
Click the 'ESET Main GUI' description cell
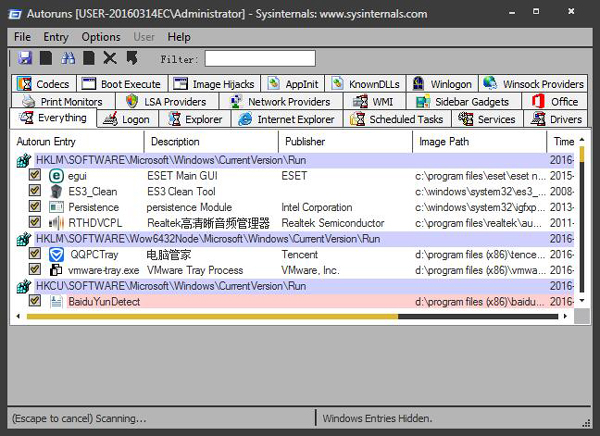(182, 176)
